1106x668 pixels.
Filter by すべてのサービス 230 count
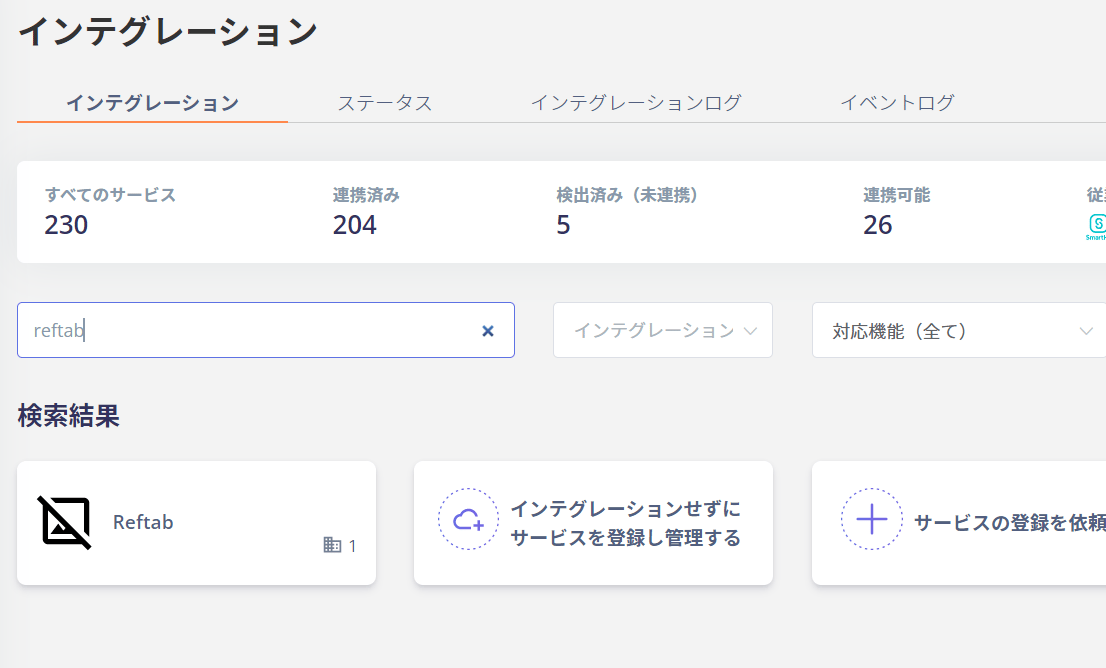110,212
